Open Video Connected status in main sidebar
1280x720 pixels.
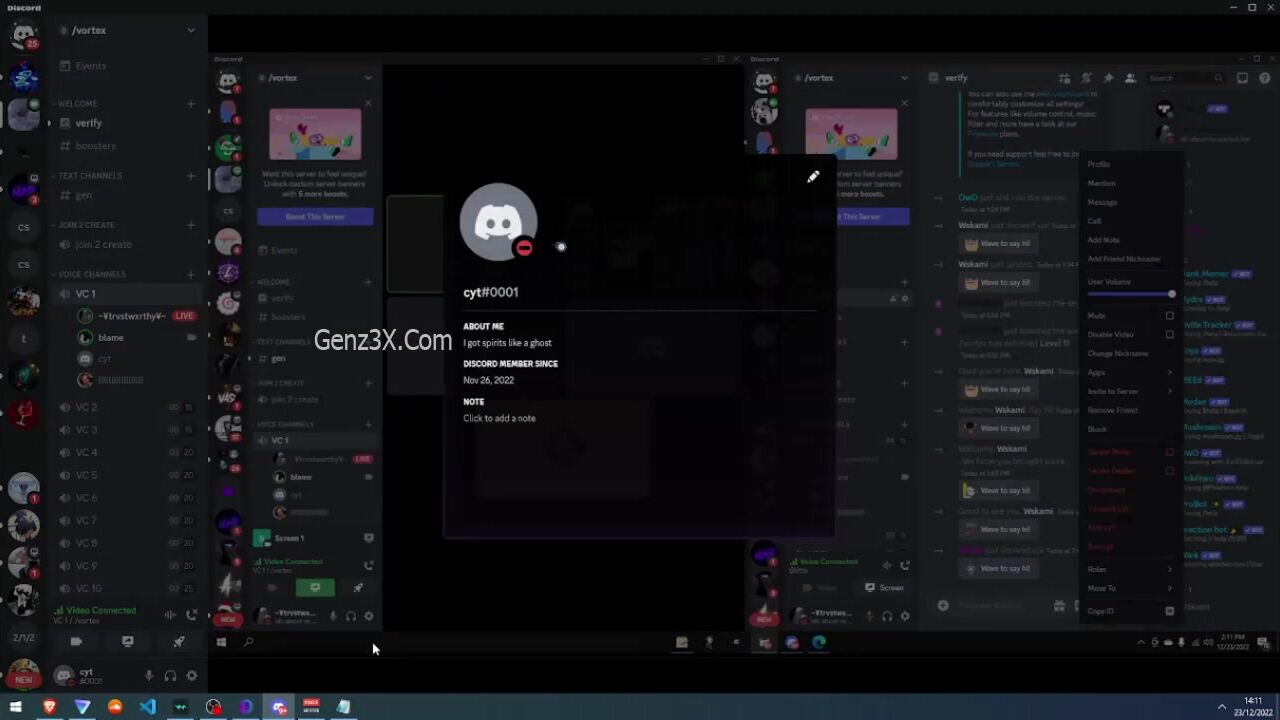point(101,610)
